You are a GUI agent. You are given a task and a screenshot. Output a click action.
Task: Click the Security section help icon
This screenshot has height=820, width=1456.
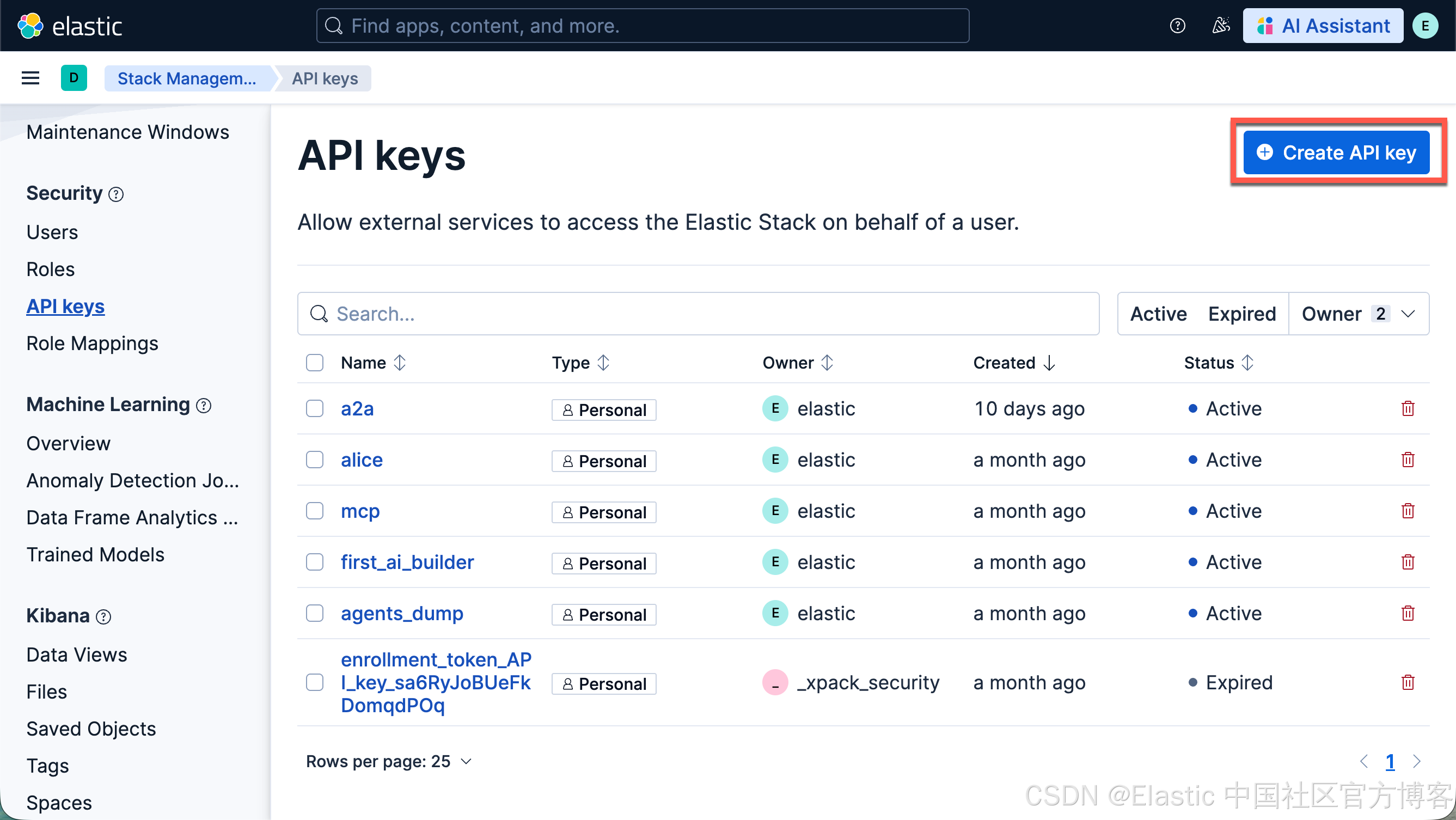tap(116, 194)
